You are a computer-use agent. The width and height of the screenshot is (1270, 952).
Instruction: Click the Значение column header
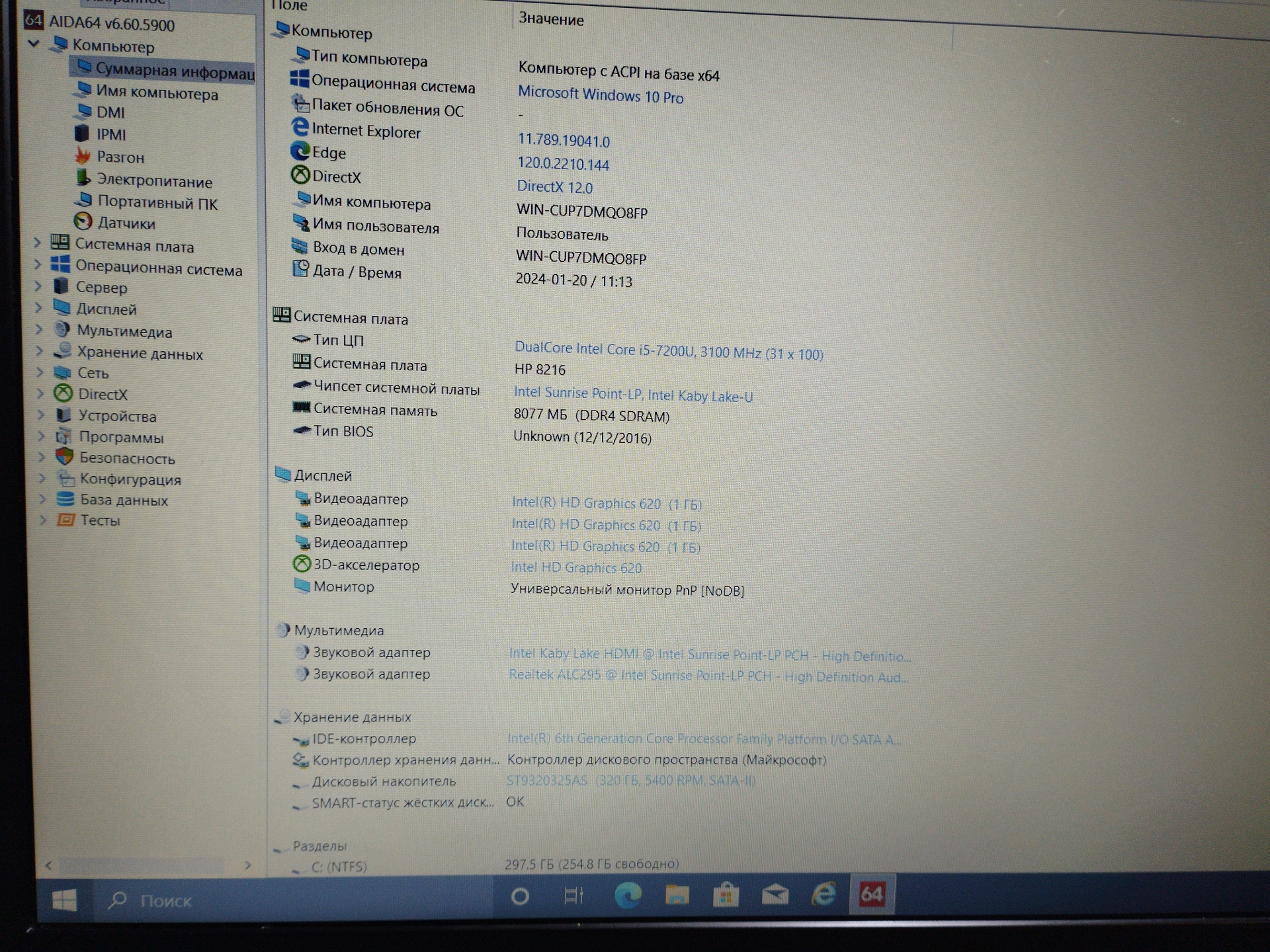551,19
